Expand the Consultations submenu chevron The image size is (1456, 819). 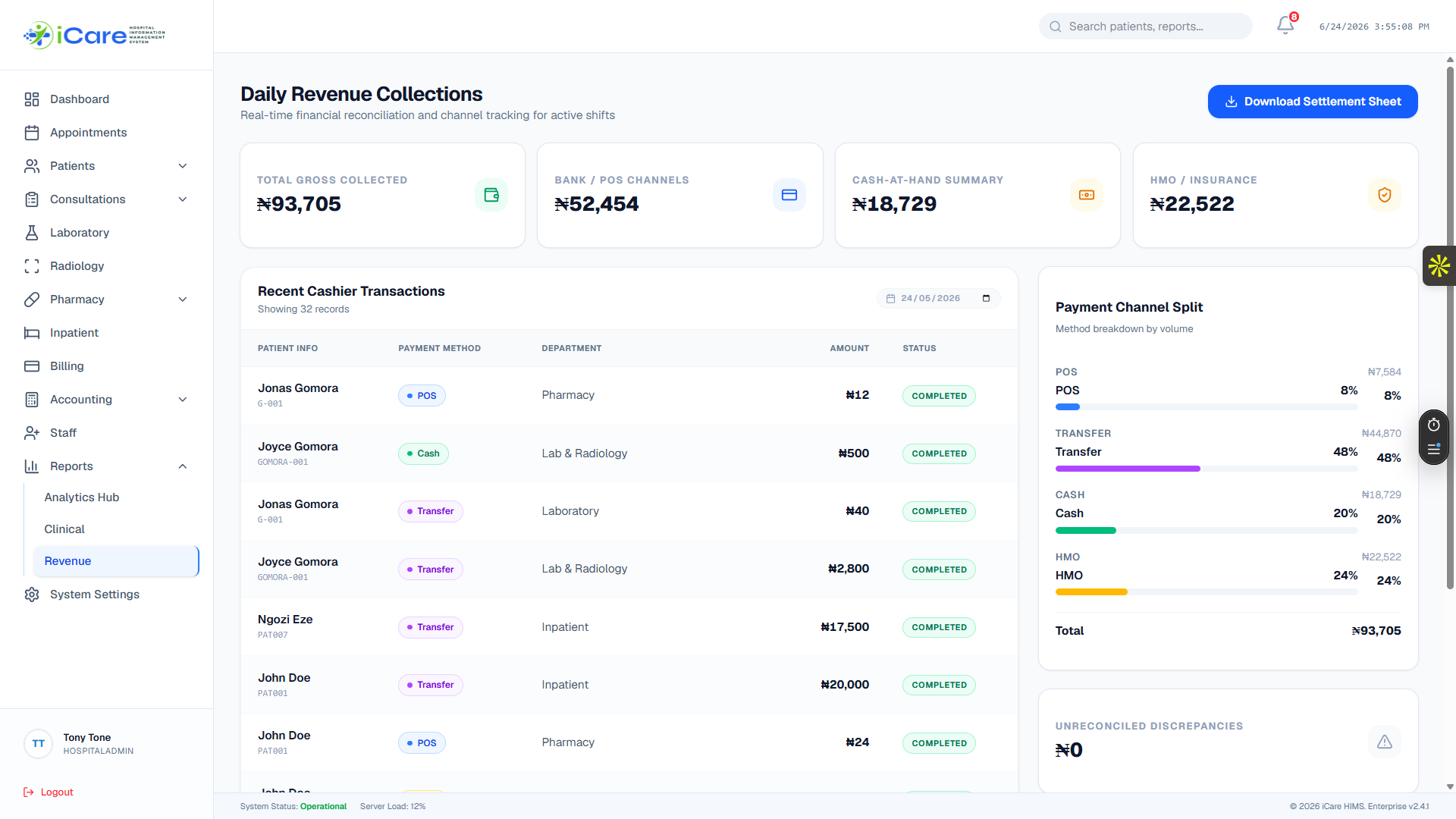[183, 199]
